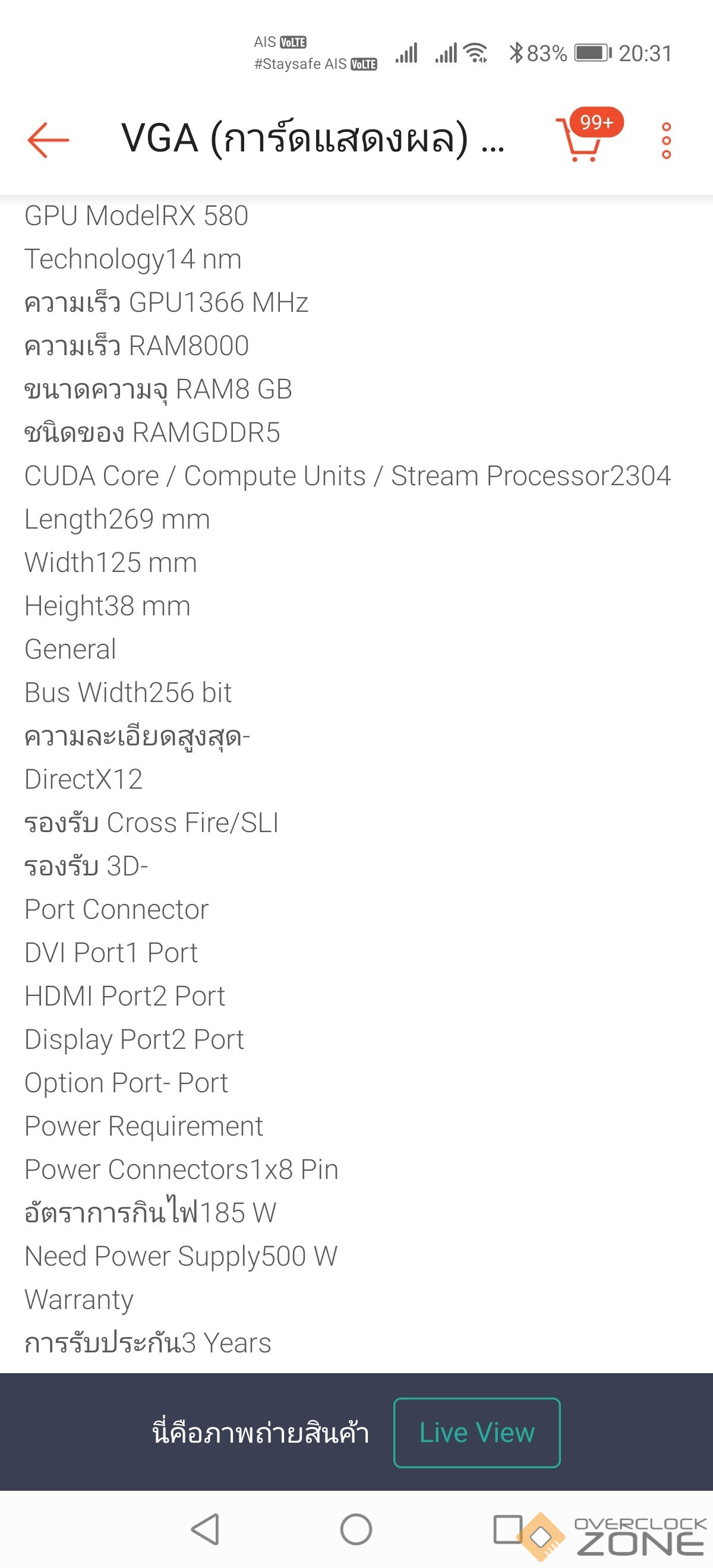Select the GPU Model RX 580 line

point(137,216)
